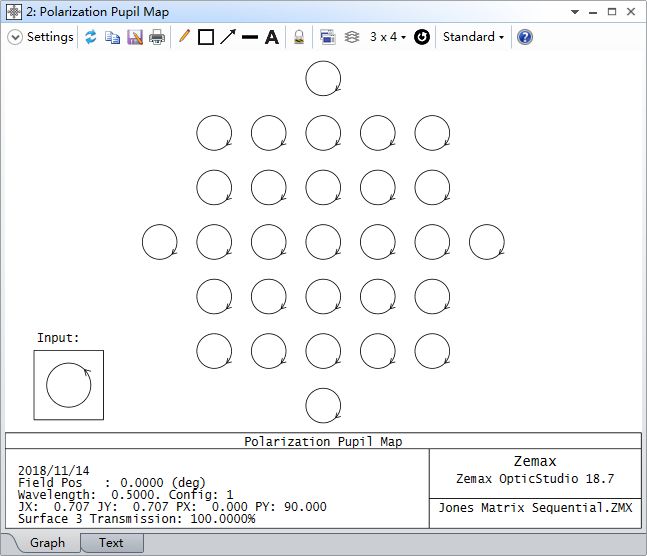Click the Zemax OpticStudio 18.7 text
Image resolution: width=647 pixels, height=556 pixels.
(535, 479)
